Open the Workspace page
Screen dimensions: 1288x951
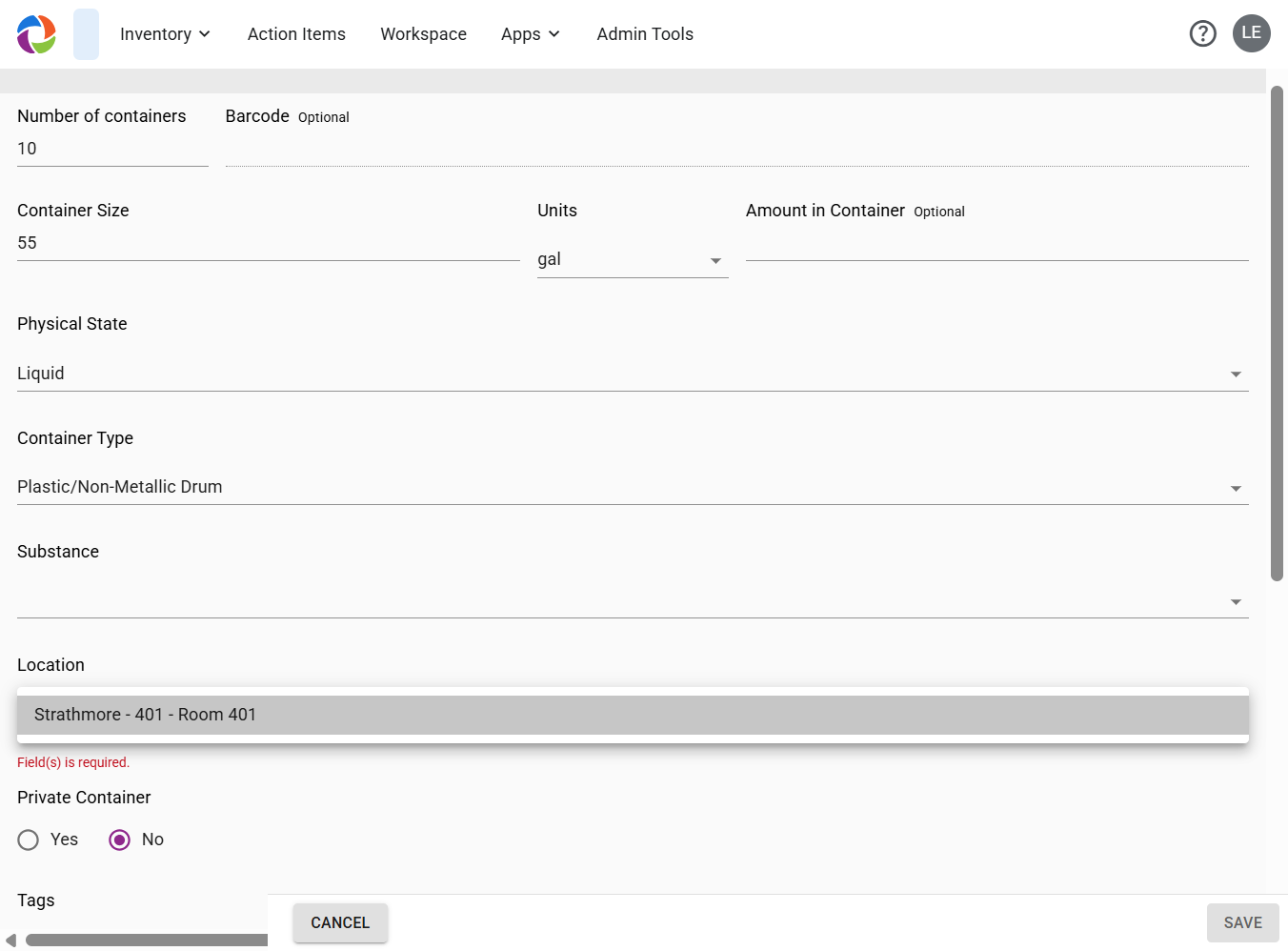coord(424,34)
